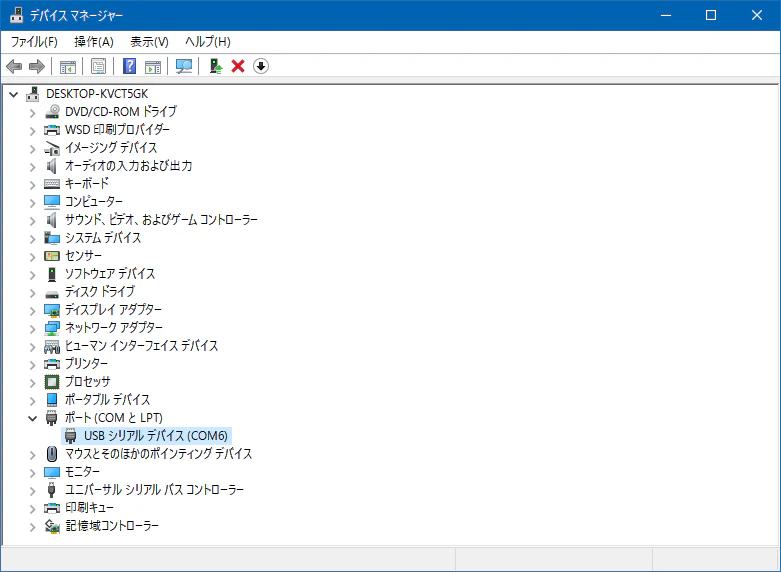Click the Back arrow toolbar icon
The width and height of the screenshot is (781, 572).
(14, 66)
